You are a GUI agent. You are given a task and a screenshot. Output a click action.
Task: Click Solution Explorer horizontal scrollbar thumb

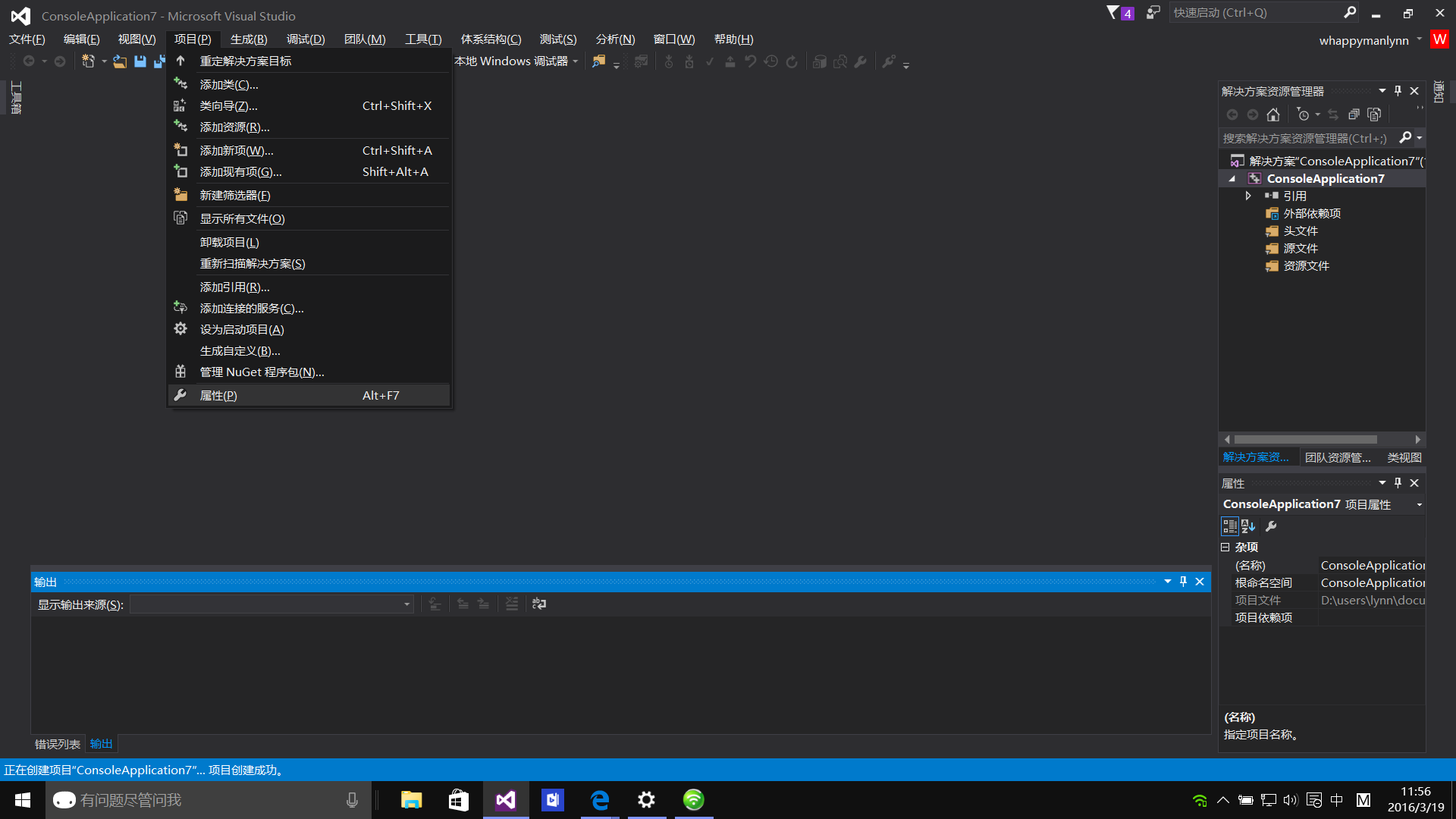[1305, 440]
